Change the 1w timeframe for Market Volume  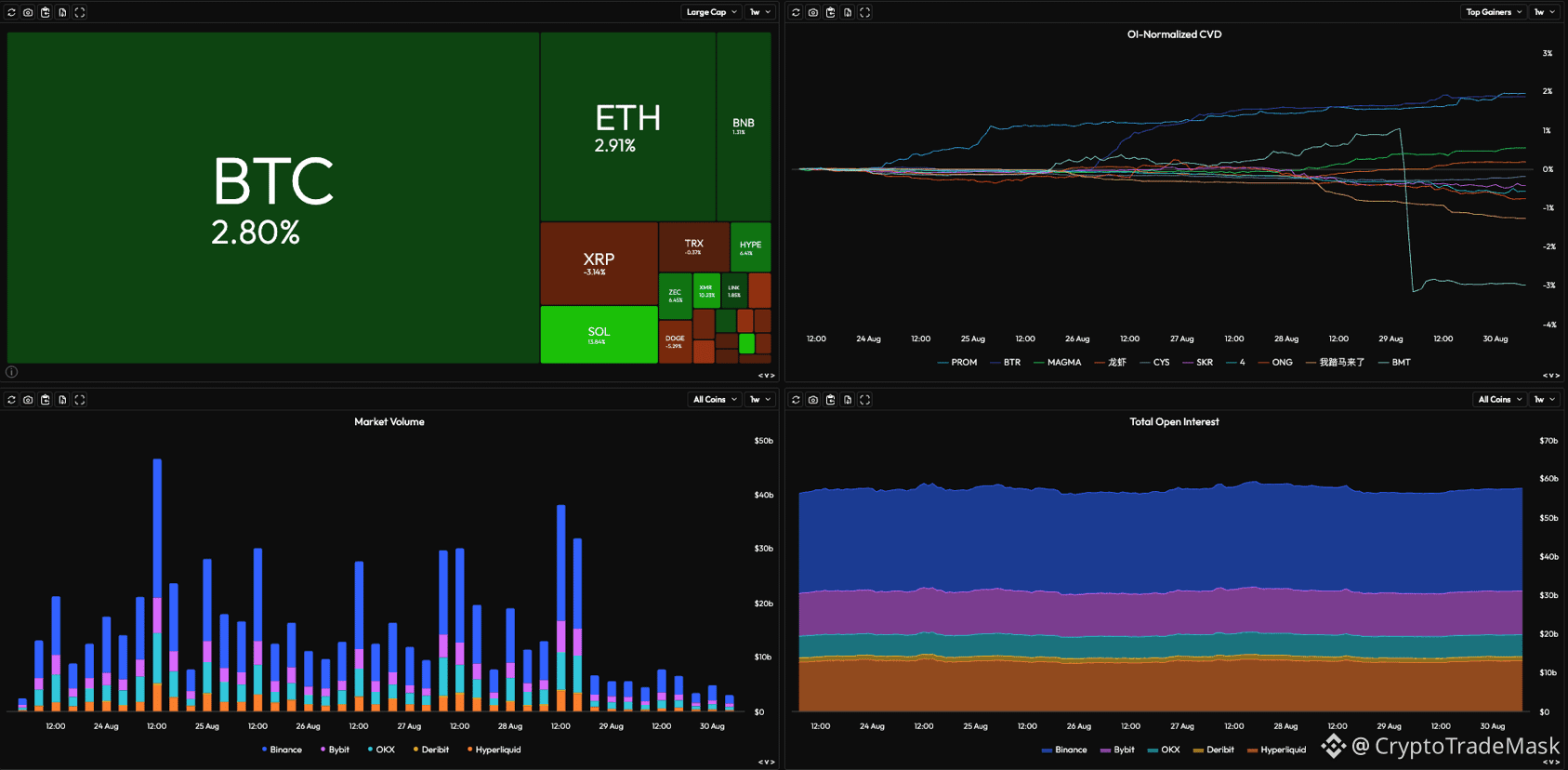[x=760, y=400]
